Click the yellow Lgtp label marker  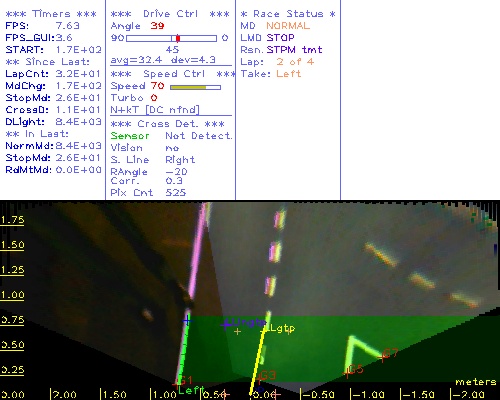click(282, 328)
